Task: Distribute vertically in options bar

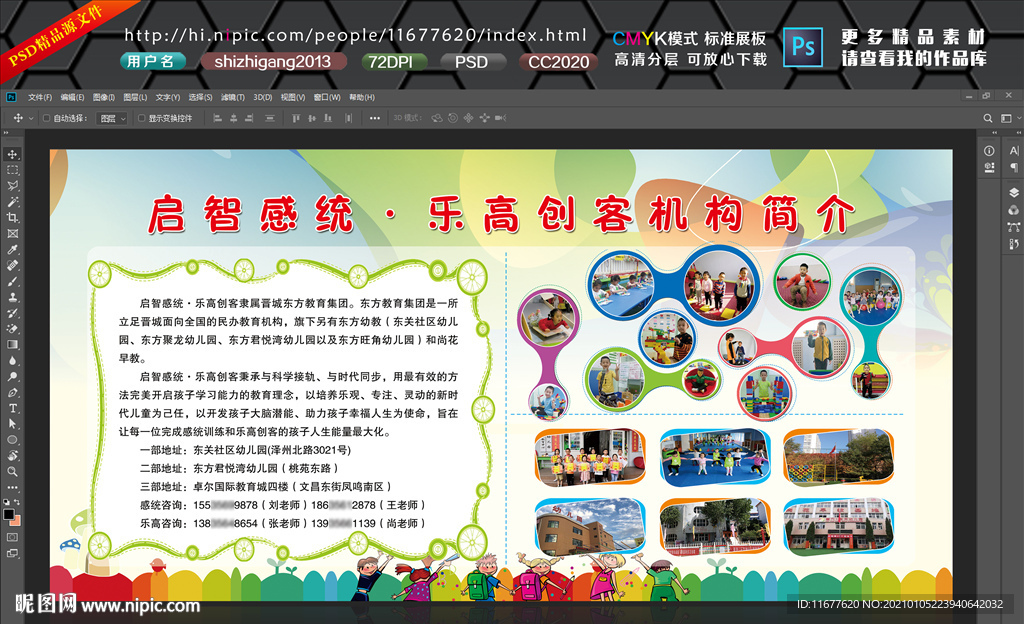Action: tap(270, 118)
